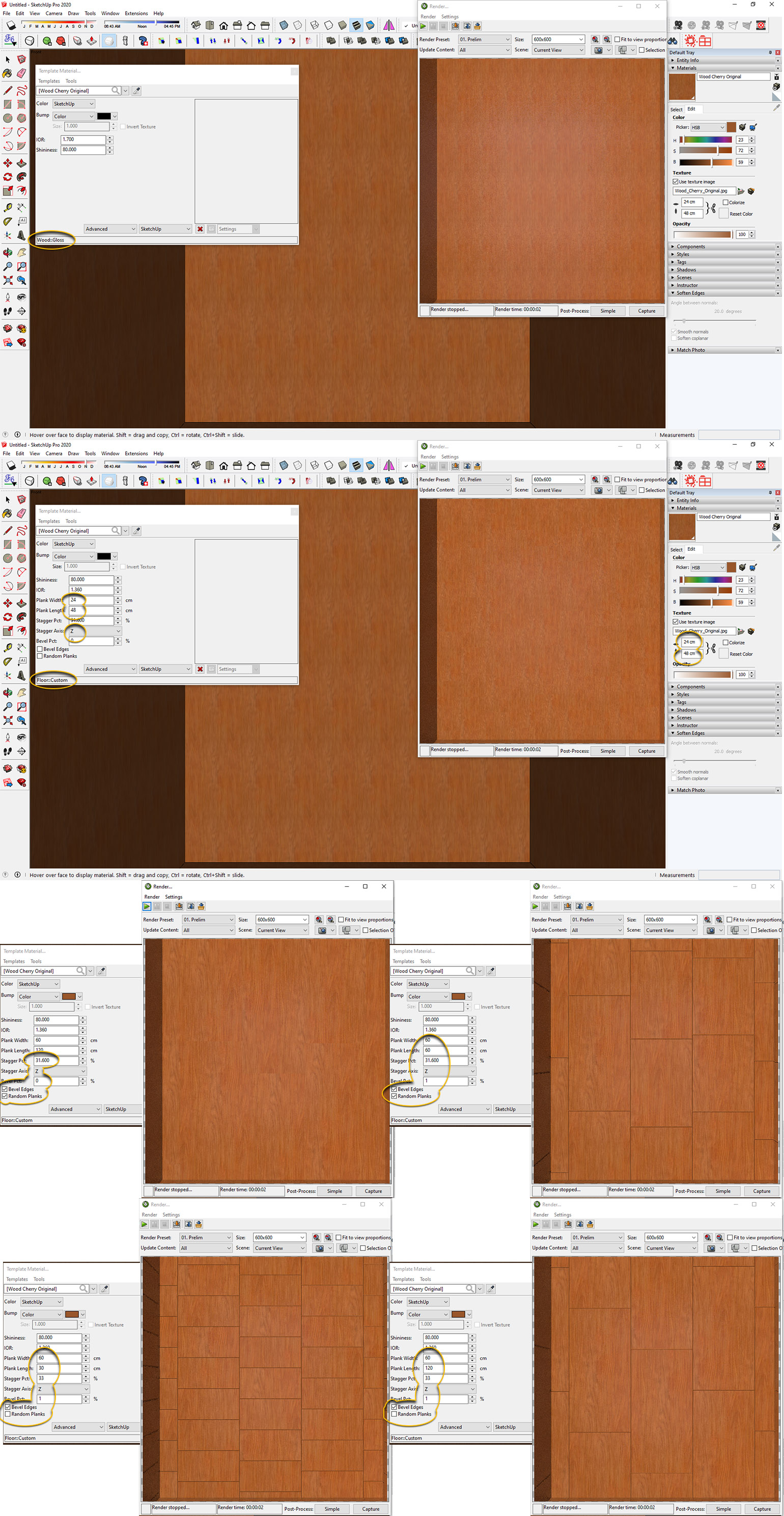Click IOR field showing 1.700
Image resolution: width=784 pixels, height=1516 pixels.
point(83,140)
